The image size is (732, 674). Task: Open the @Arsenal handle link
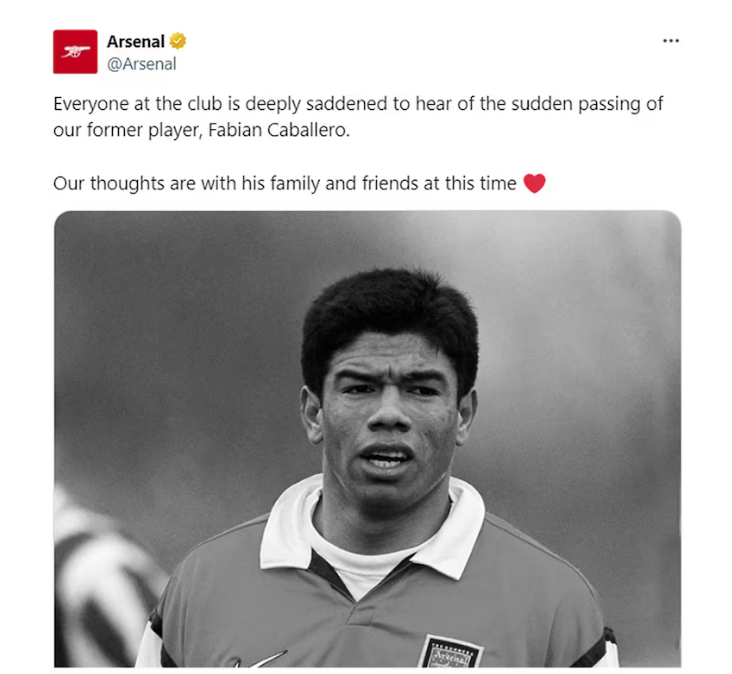(142, 64)
